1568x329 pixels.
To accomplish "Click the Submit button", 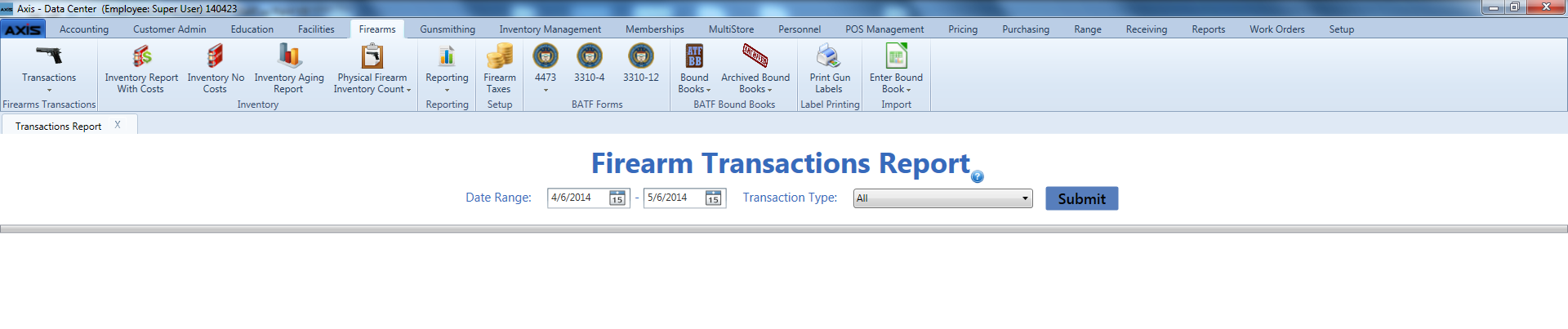I will (1082, 198).
